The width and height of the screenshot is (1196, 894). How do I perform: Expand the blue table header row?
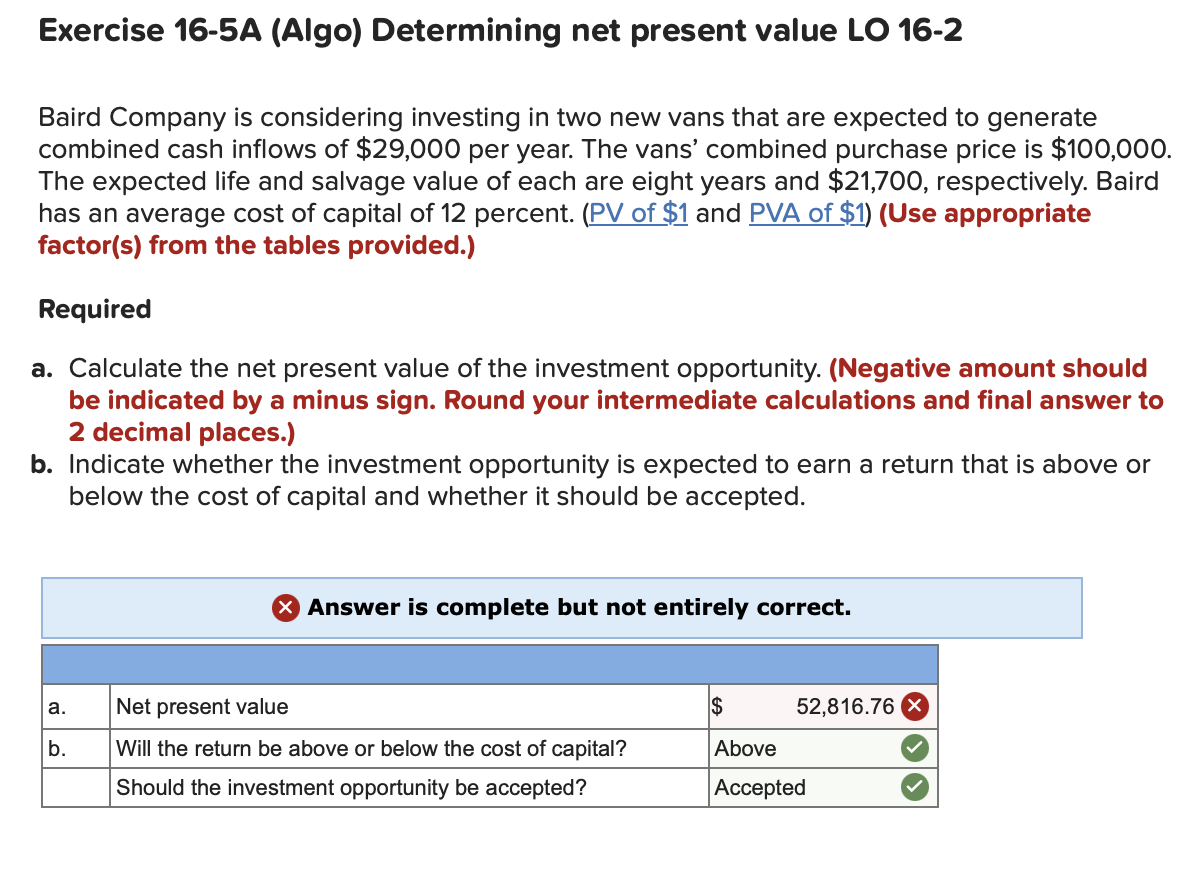pos(490,663)
